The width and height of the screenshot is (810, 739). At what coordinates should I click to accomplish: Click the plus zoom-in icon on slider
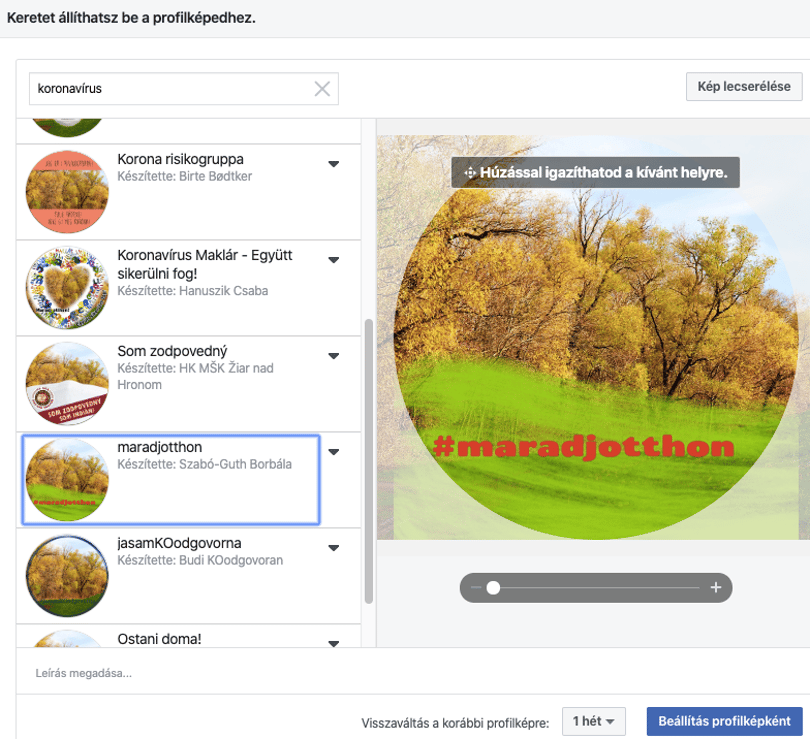(715, 587)
